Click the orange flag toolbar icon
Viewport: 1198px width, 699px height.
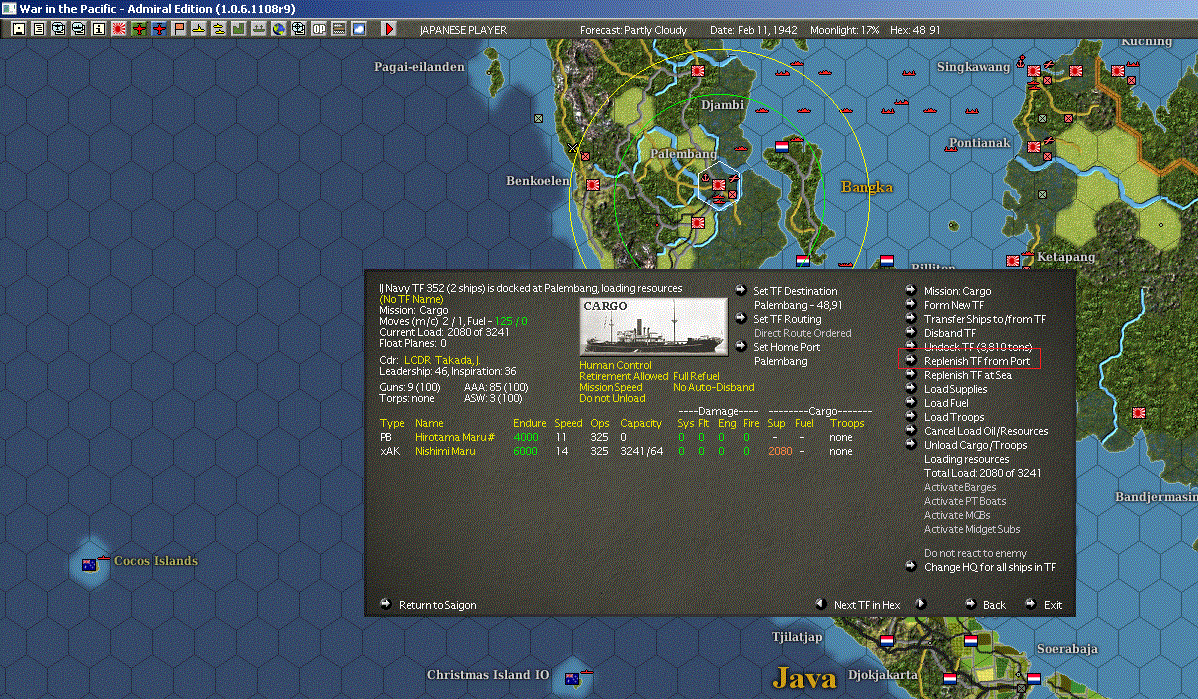point(179,29)
